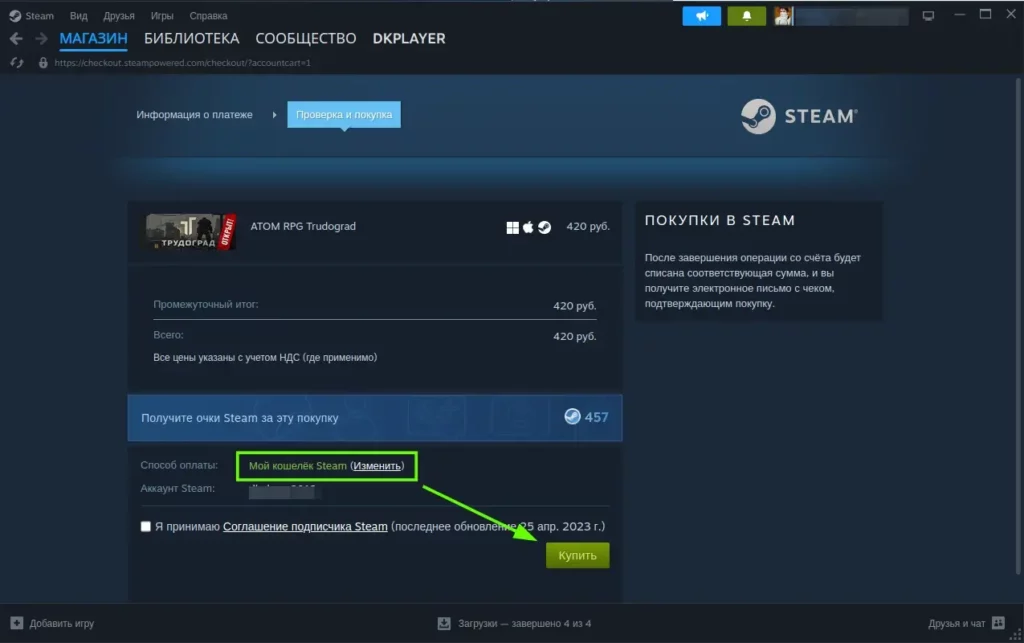Click the Apple platform icon for ATOM RPG
Screen dimensions: 1024x643
click(x=528, y=227)
